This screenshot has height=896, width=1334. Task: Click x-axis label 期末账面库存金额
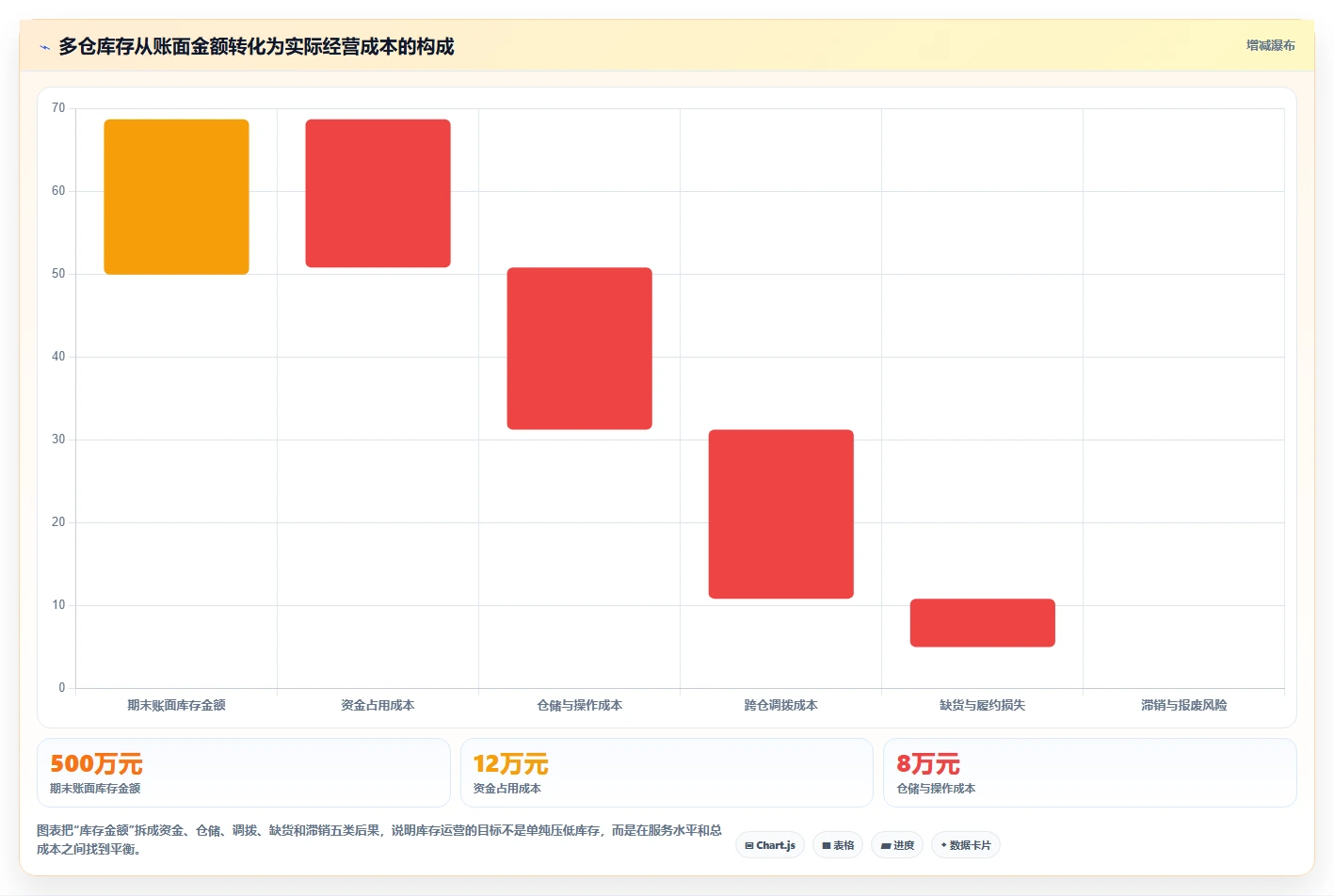[176, 705]
